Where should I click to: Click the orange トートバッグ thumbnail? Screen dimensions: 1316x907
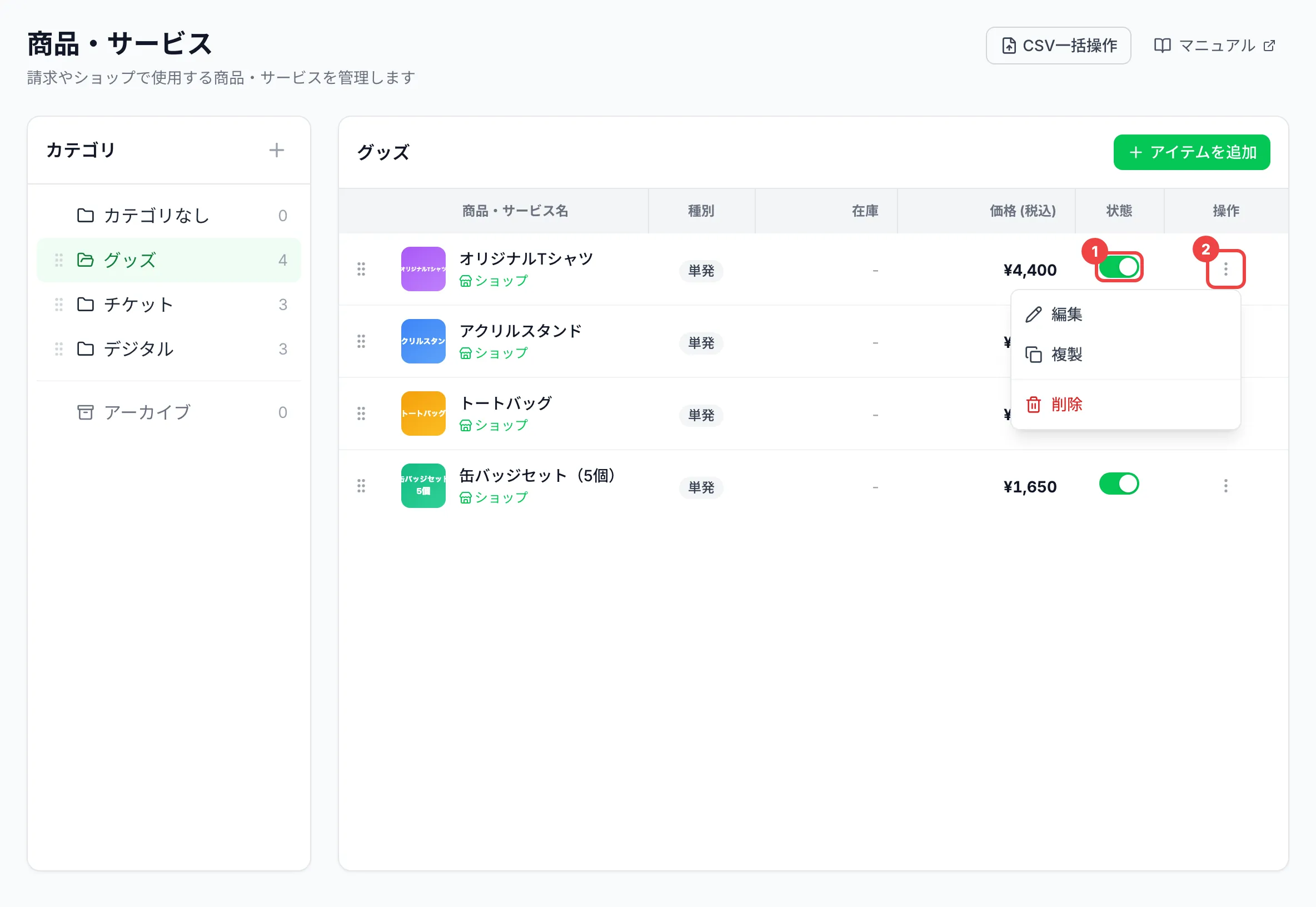coord(423,413)
